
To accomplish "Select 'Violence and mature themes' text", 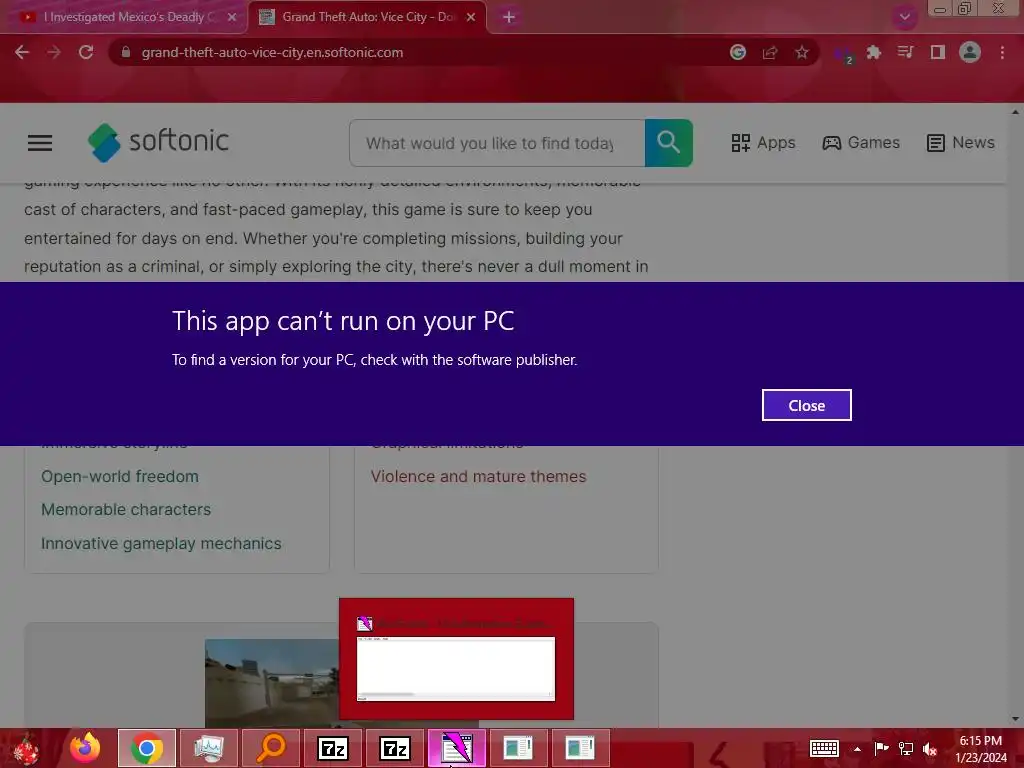I will tap(479, 476).
